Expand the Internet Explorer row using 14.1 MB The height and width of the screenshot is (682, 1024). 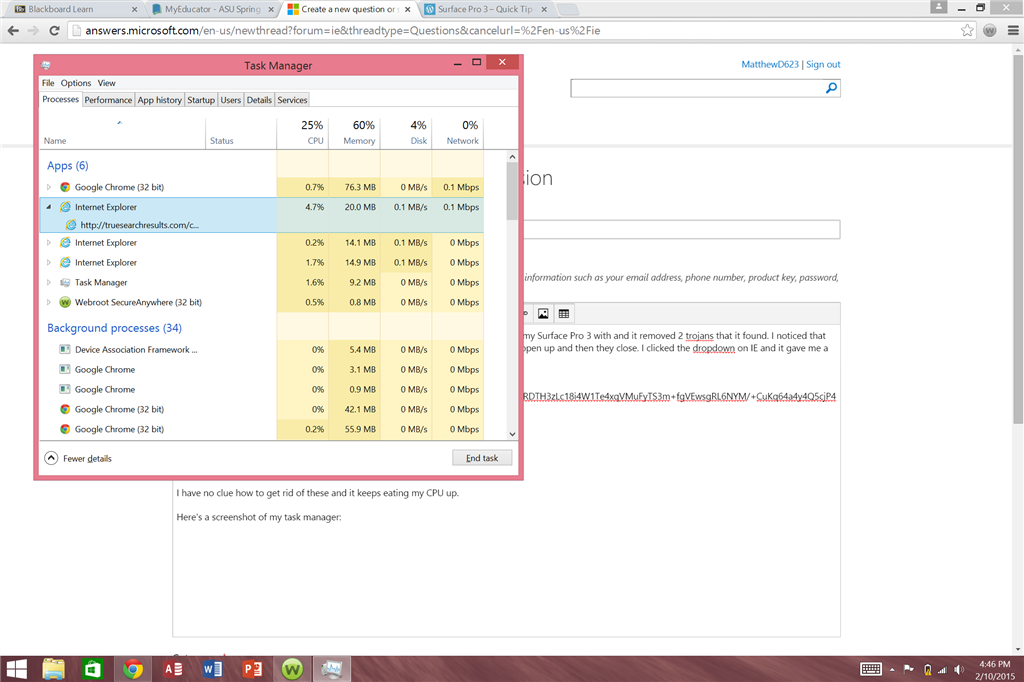(x=48, y=242)
